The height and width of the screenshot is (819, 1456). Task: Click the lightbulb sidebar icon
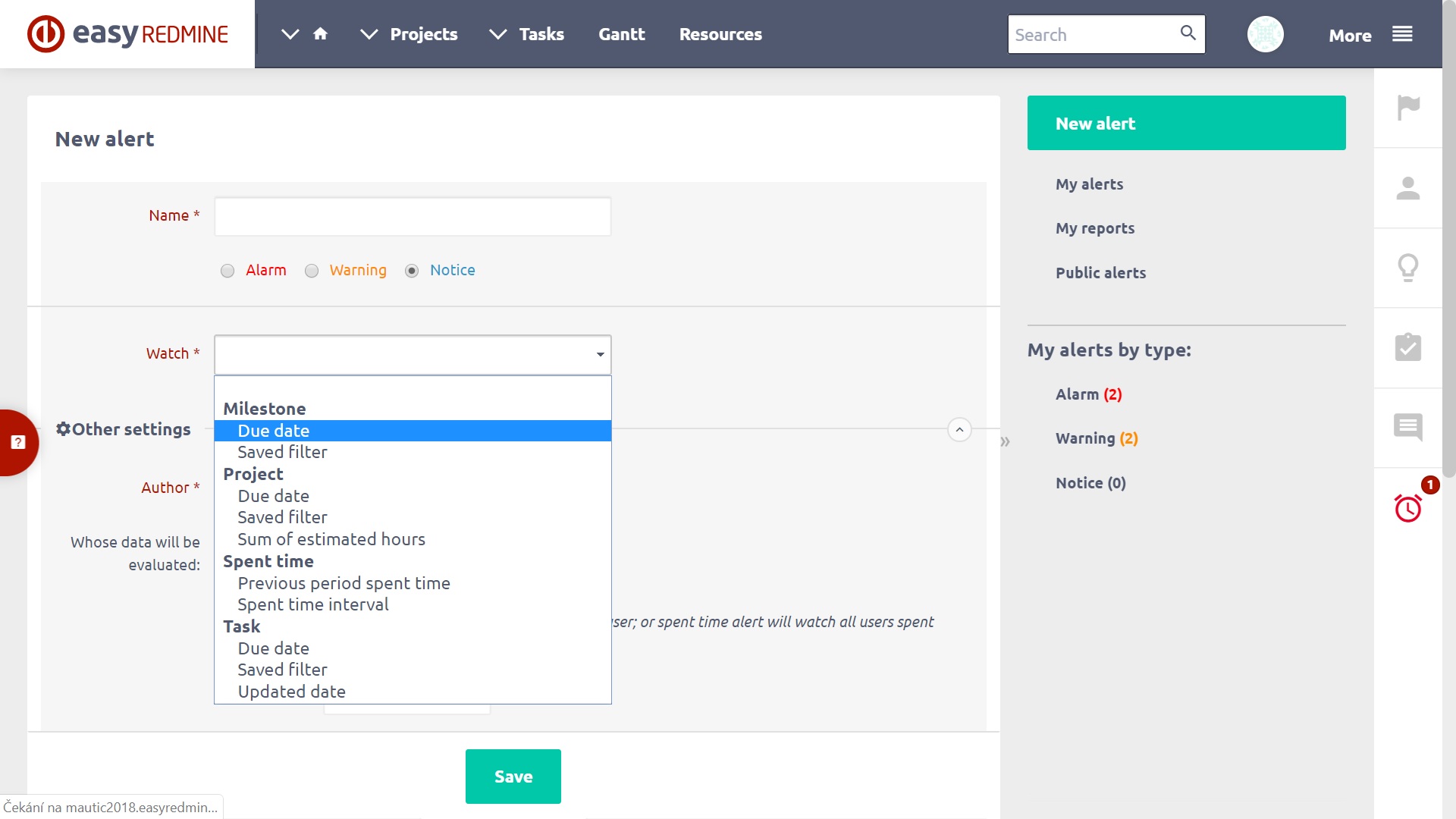coord(1408,268)
